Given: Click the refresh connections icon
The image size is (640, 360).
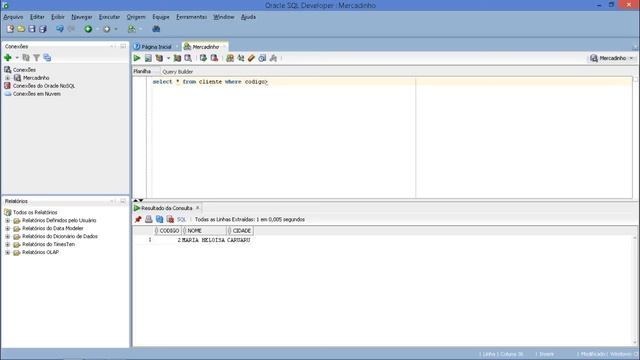Looking at the screenshot, I should (26, 58).
